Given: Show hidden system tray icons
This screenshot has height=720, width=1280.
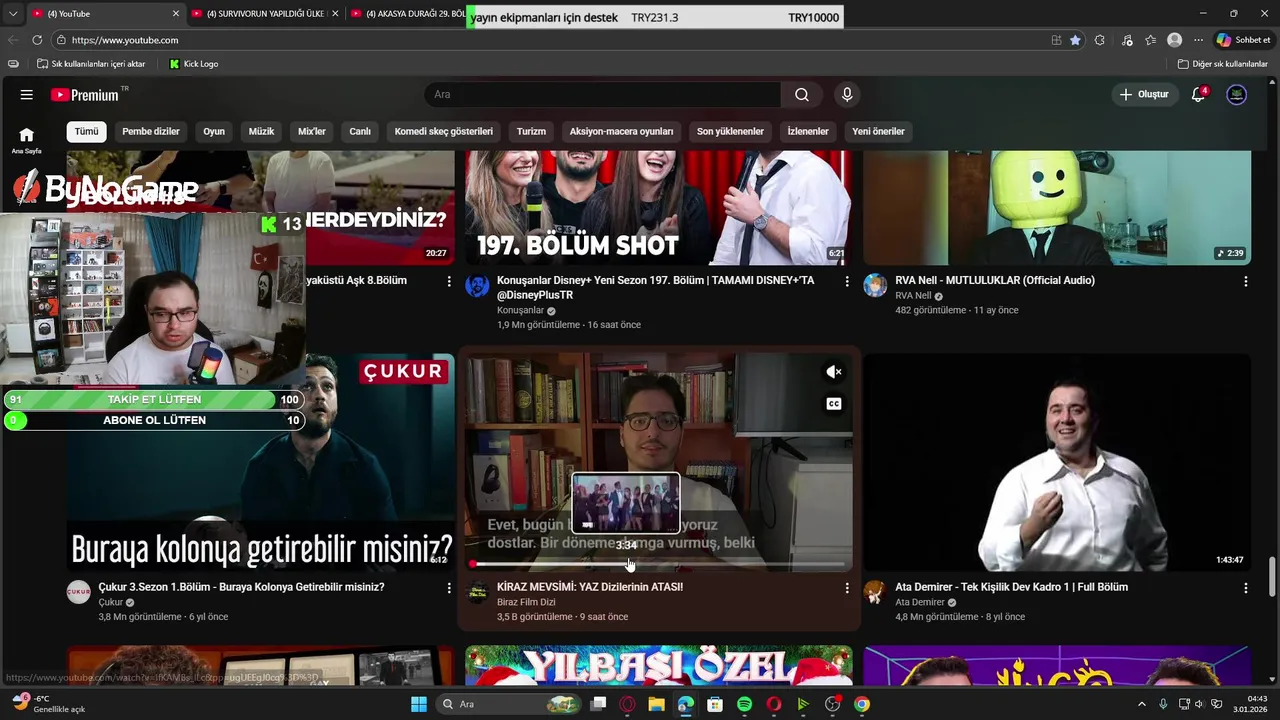Looking at the screenshot, I should click(1142, 704).
